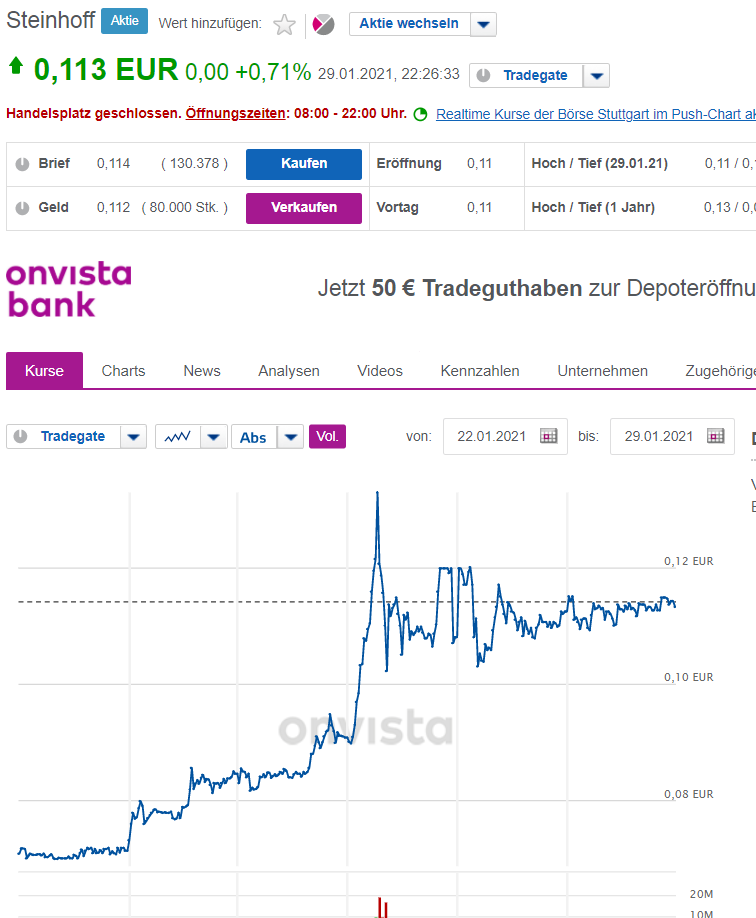
Task: Click the Brief price 0,114
Action: coord(114,164)
